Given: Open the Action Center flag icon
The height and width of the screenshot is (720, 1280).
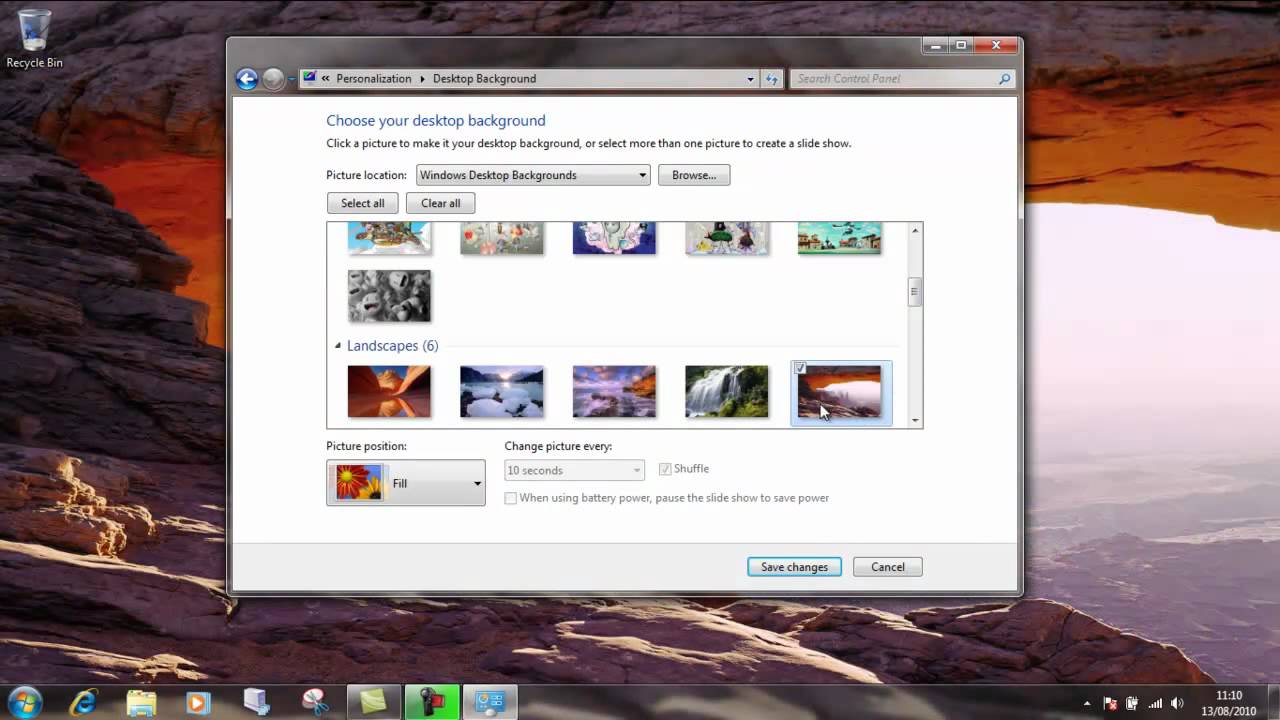Looking at the screenshot, I should coord(1110,703).
